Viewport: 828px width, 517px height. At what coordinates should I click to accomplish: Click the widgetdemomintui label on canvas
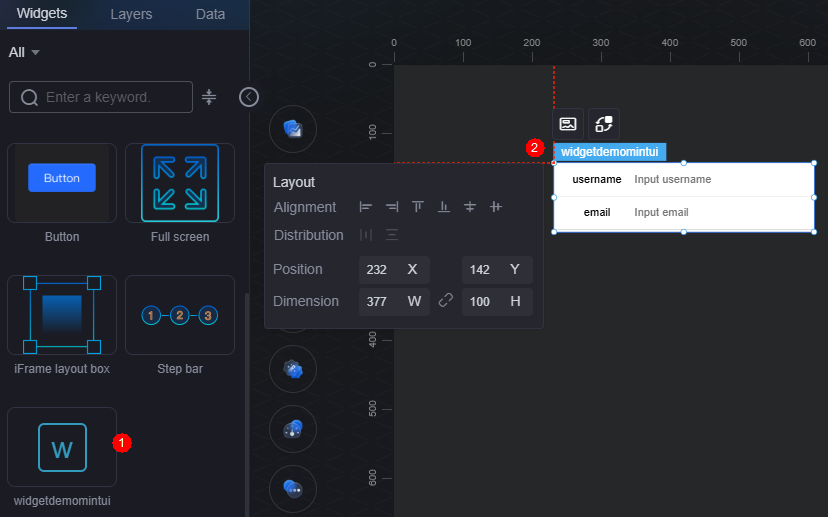(x=610, y=152)
